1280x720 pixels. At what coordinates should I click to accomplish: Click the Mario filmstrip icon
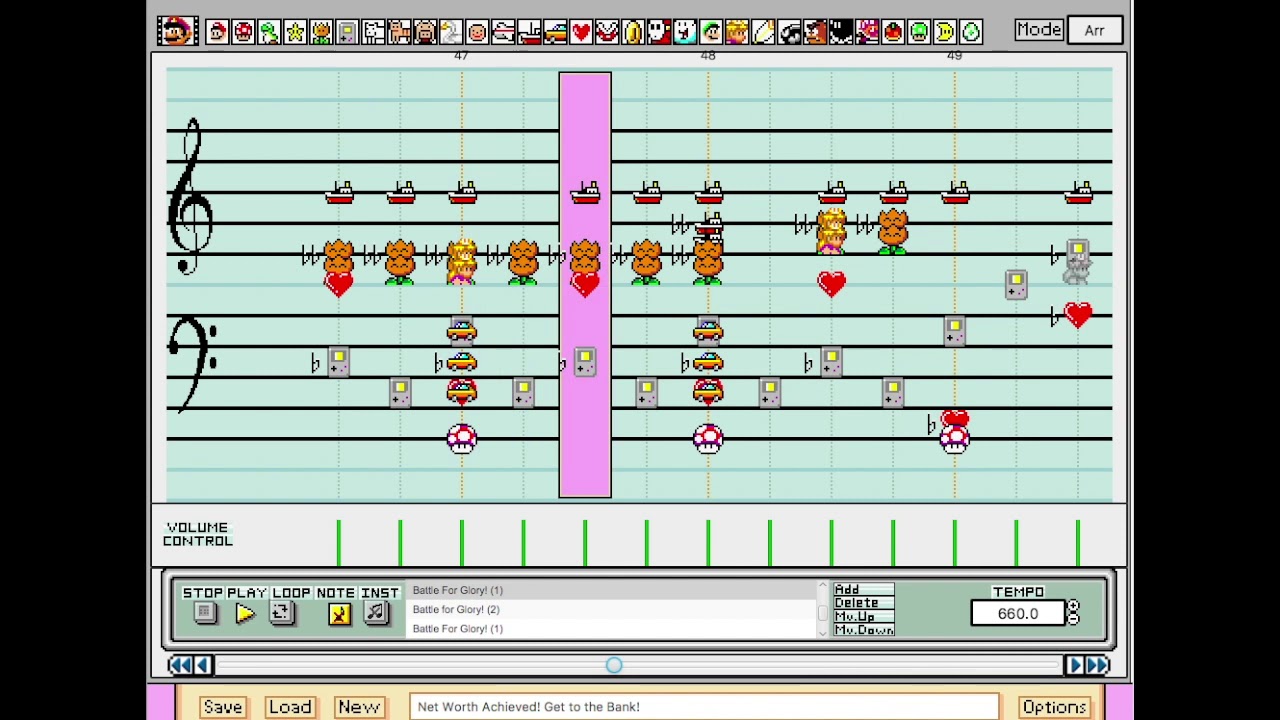pyautogui.click(x=177, y=31)
